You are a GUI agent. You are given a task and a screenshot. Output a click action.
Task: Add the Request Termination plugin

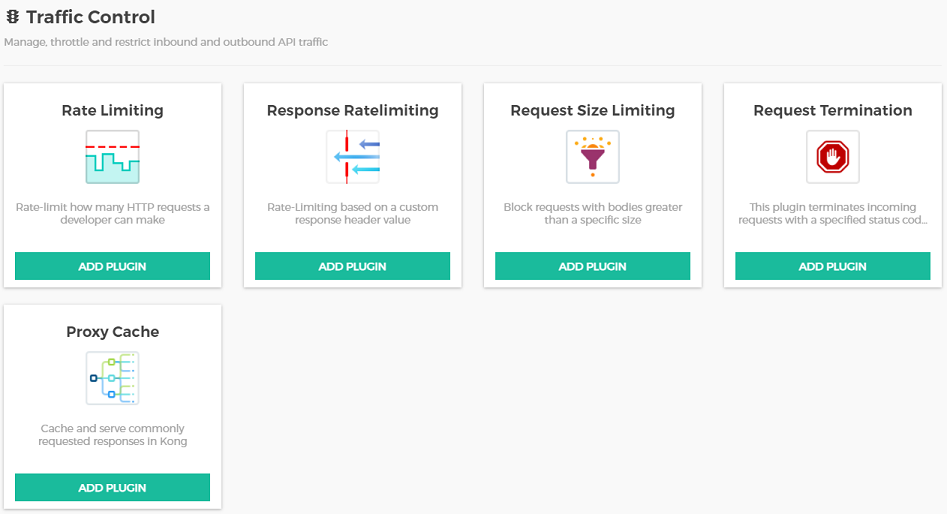pos(832,266)
